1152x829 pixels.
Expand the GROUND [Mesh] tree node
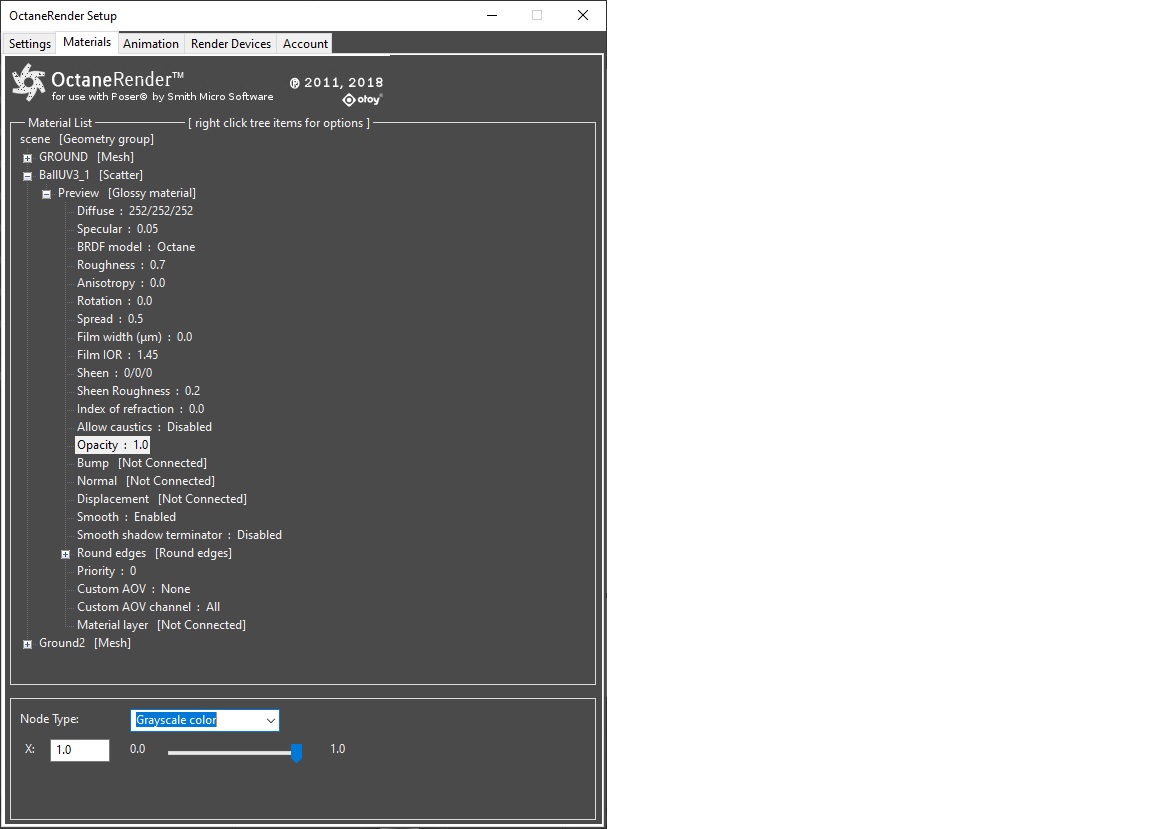click(27, 158)
